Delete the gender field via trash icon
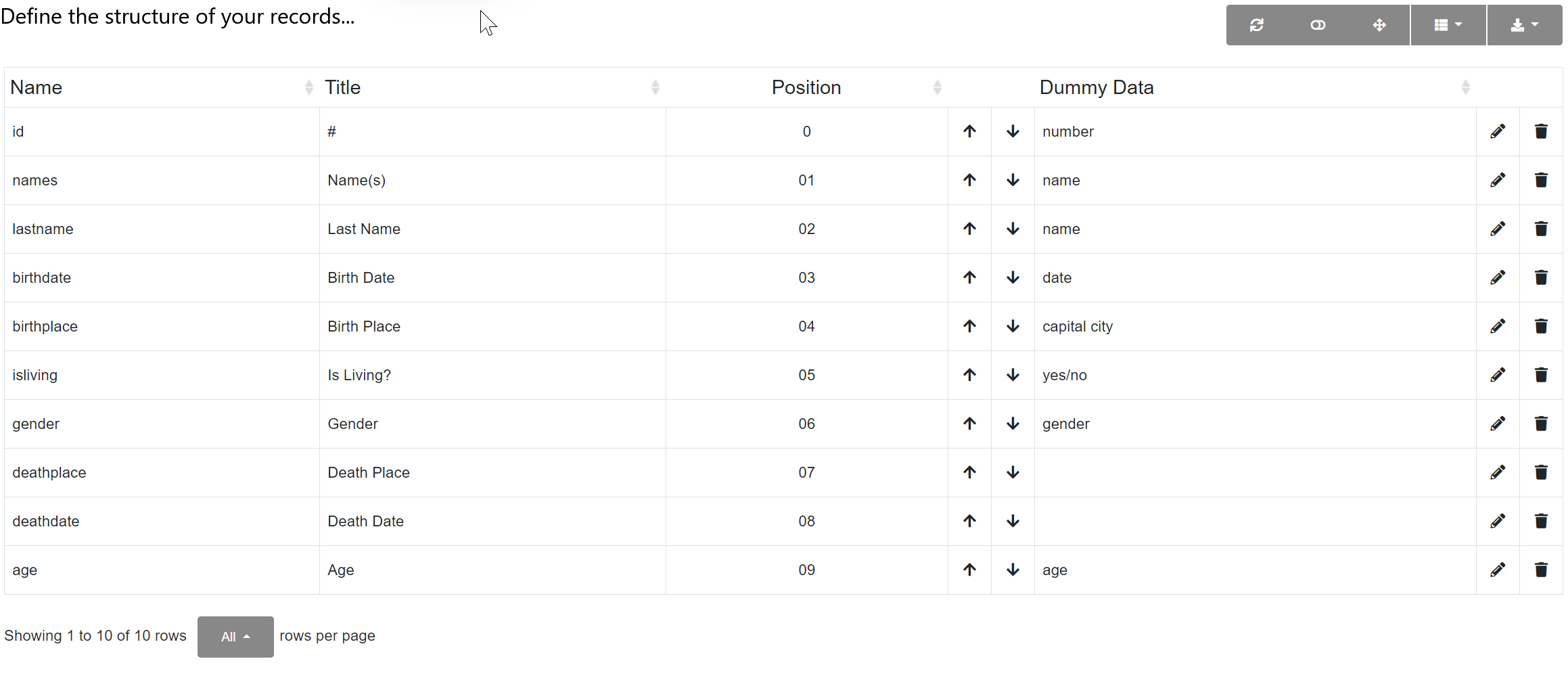Screen dimensions: 1568x682 (x=1541, y=424)
